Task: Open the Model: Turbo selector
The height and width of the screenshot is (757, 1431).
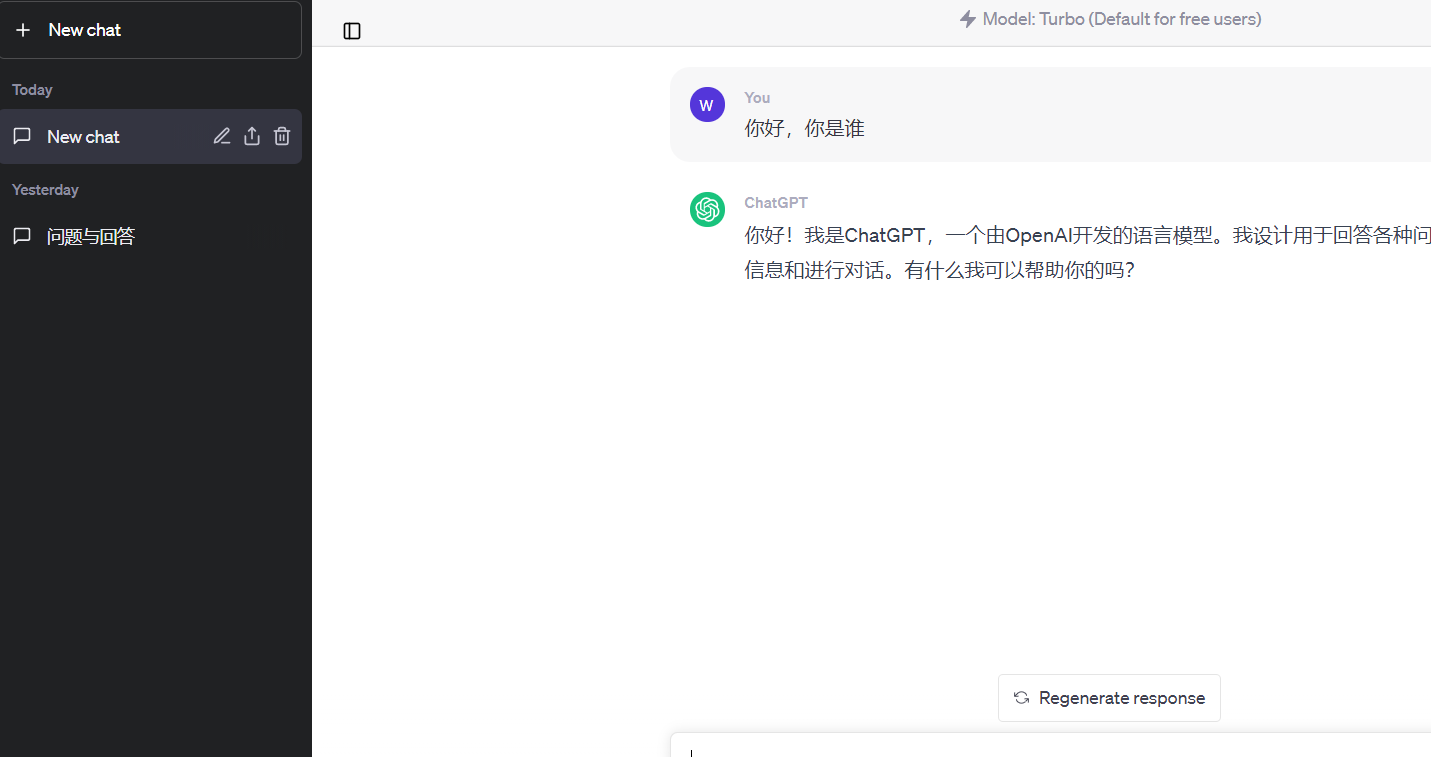Action: pos(1110,18)
